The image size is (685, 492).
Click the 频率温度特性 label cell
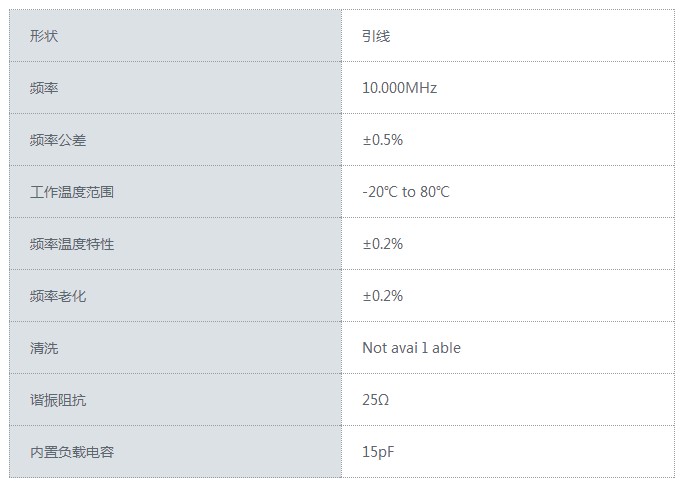click(72, 244)
